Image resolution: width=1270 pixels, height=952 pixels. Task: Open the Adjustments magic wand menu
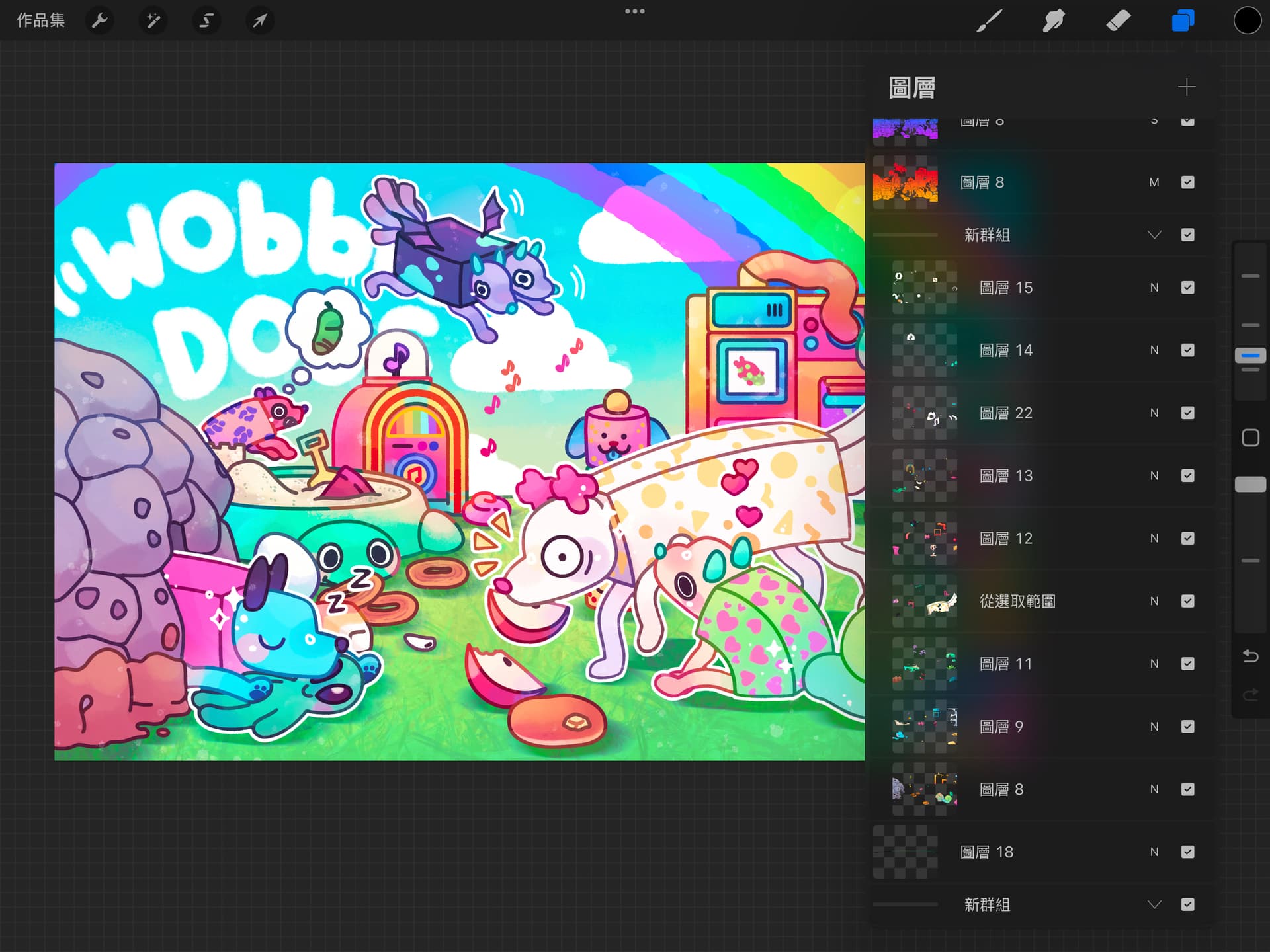pyautogui.click(x=153, y=20)
